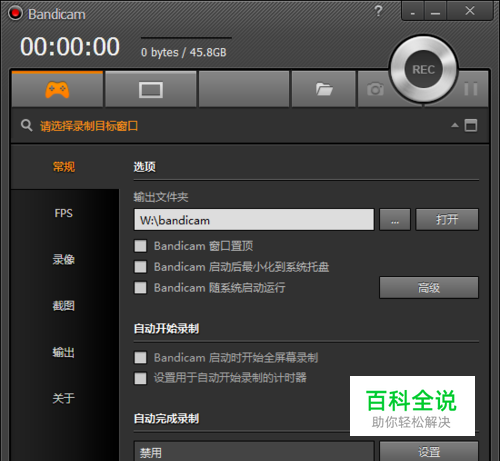This screenshot has width=500, height=461.
Task: Switch to the 截图 section
Action: coord(64,305)
